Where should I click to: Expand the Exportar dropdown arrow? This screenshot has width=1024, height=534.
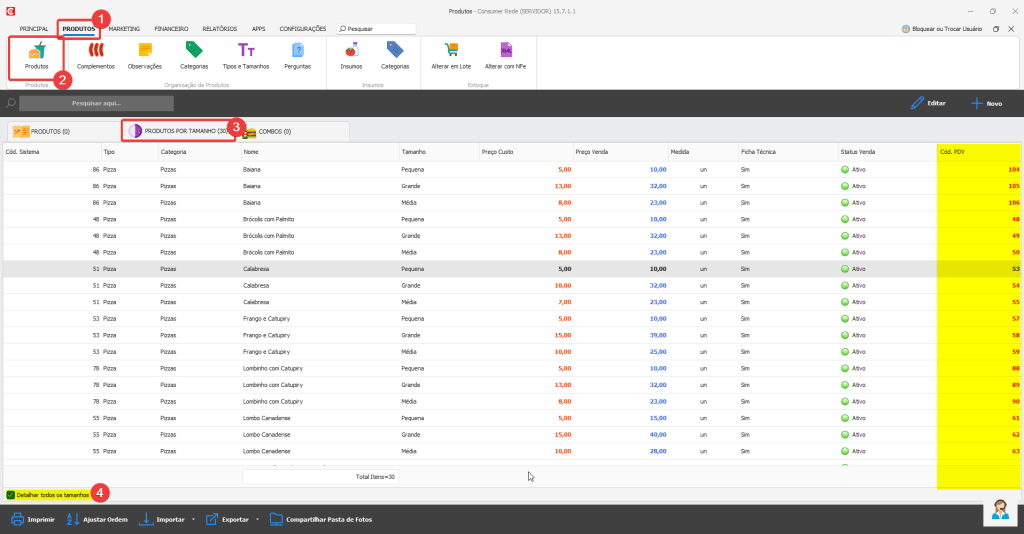(x=258, y=520)
